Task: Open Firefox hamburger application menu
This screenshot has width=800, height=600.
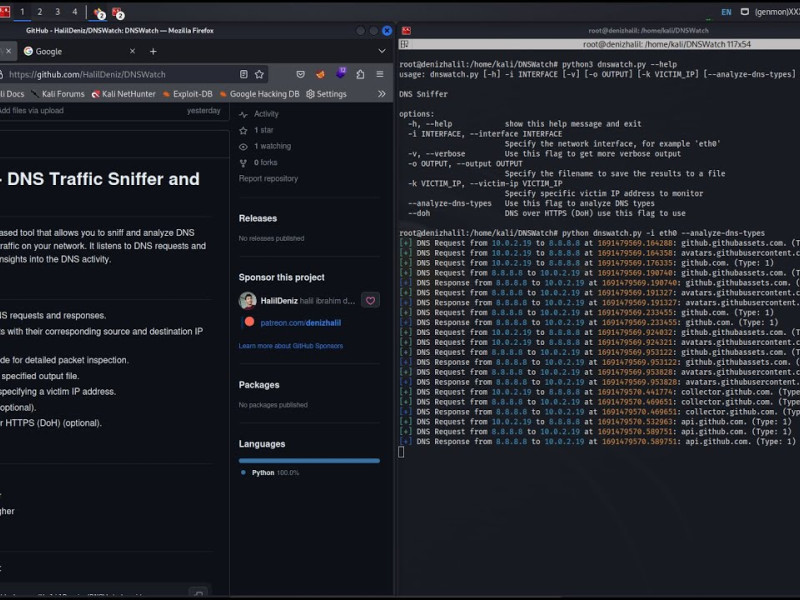Action: point(380,74)
